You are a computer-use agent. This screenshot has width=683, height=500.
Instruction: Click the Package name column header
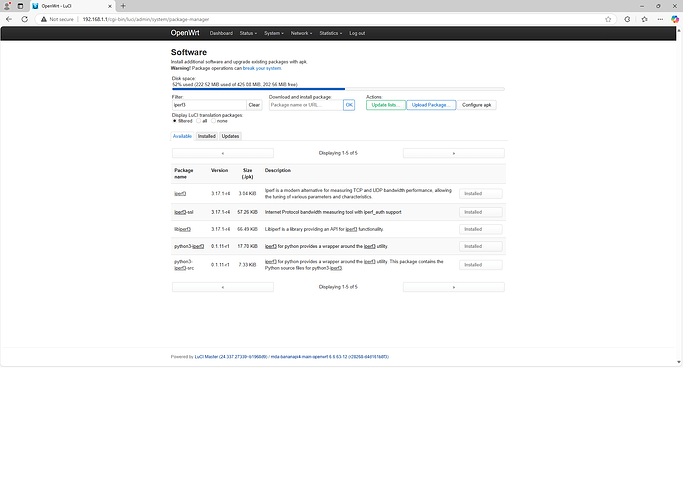(184, 173)
